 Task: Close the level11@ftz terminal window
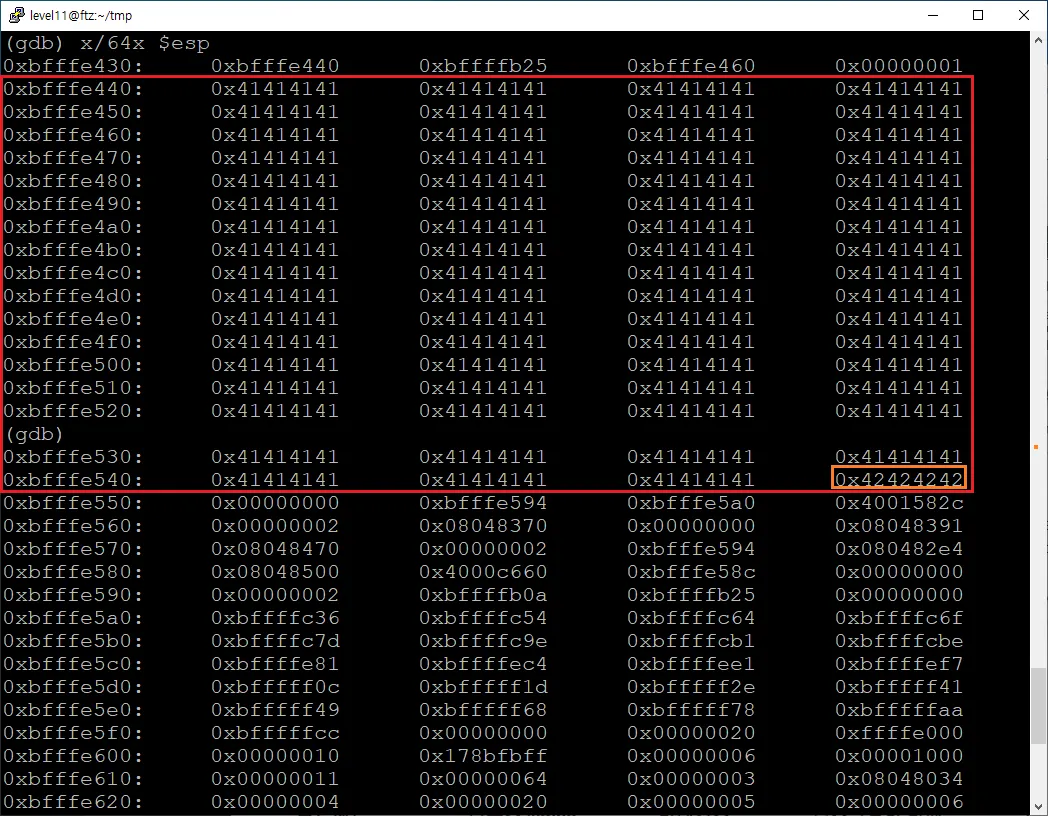[x=1023, y=15]
